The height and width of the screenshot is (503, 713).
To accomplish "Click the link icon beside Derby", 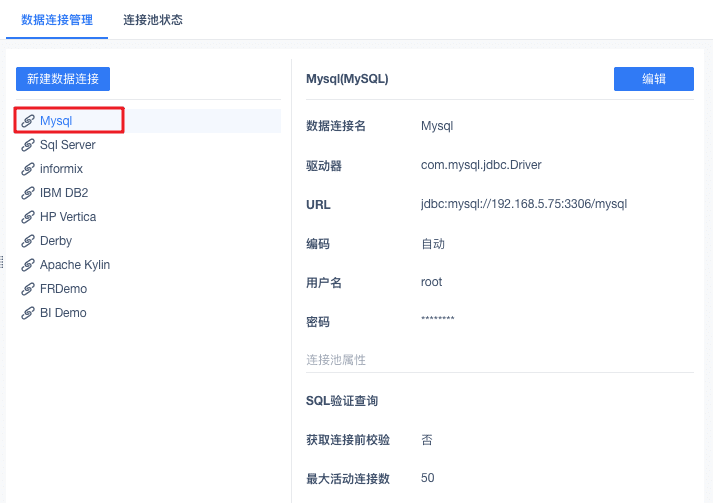I will coord(28,241).
